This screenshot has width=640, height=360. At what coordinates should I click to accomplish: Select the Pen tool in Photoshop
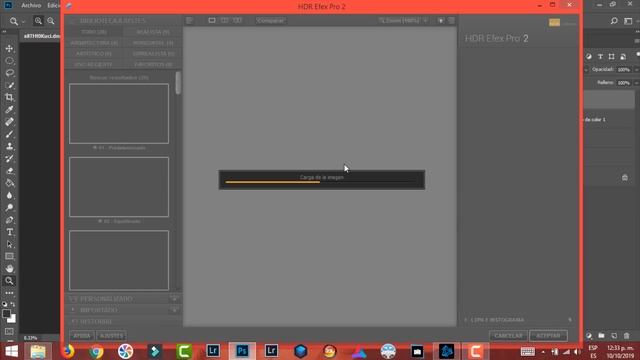[9, 220]
